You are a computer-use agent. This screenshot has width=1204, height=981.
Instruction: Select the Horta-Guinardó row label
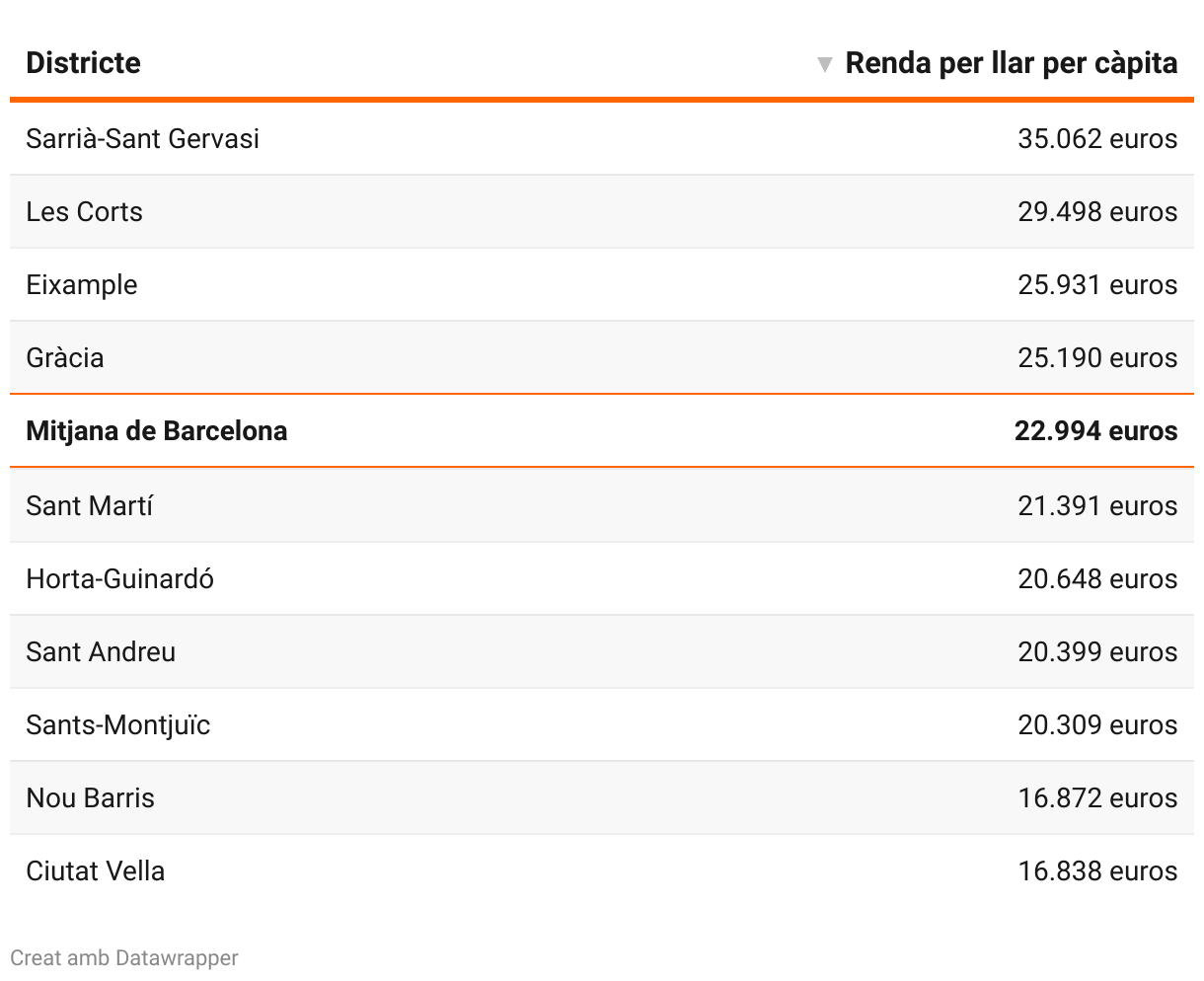(x=119, y=578)
